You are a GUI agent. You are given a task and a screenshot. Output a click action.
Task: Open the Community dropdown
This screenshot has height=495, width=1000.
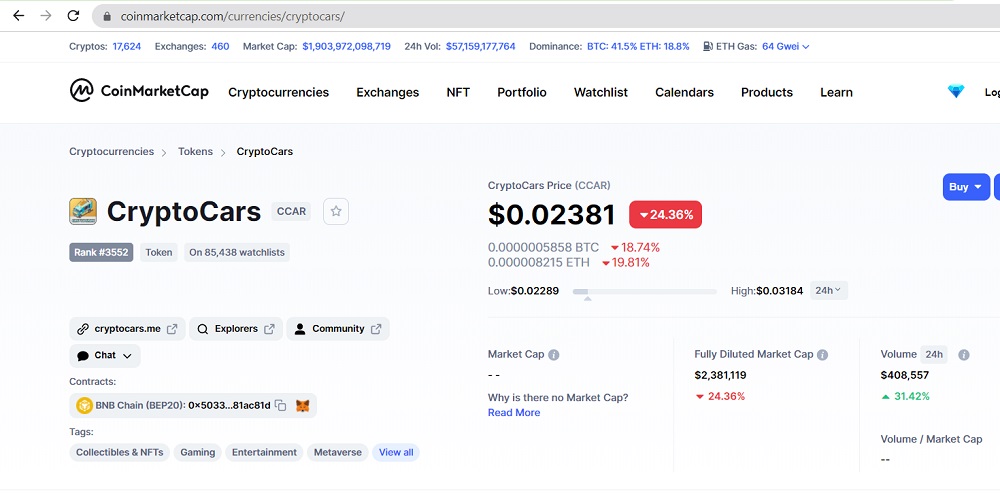(338, 329)
